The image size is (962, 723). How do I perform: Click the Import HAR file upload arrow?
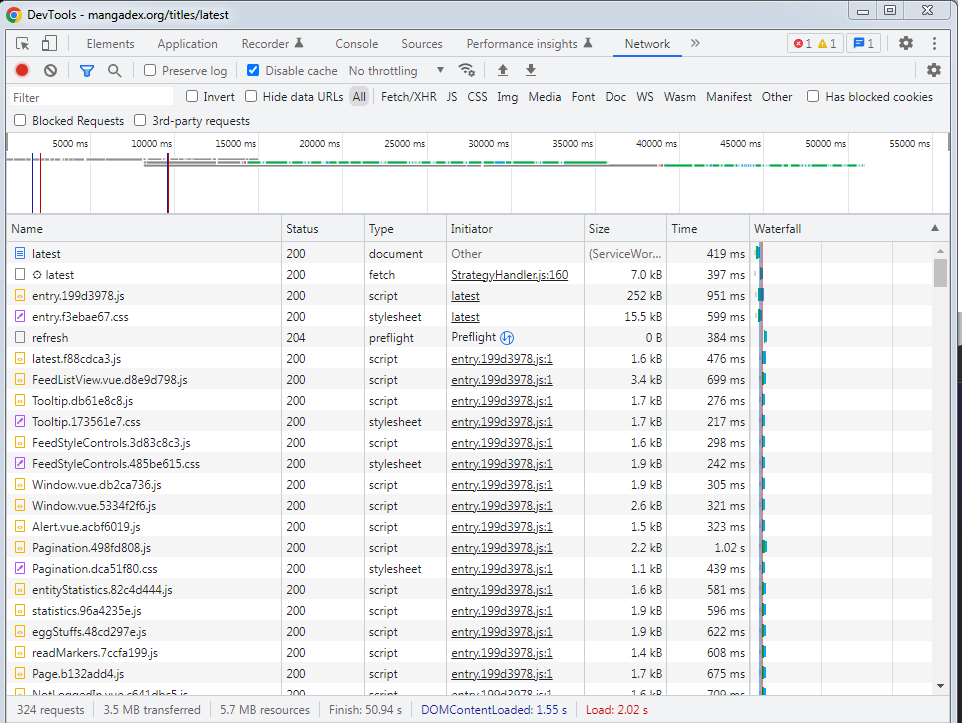(502, 71)
